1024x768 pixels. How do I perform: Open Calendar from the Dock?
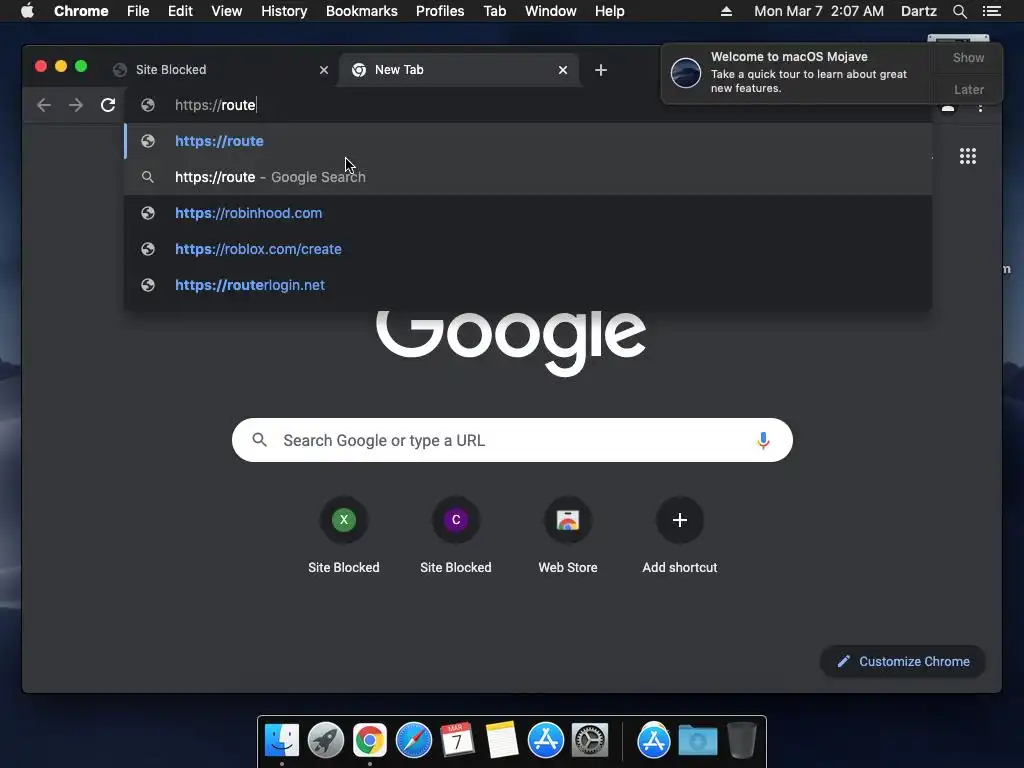pos(457,741)
